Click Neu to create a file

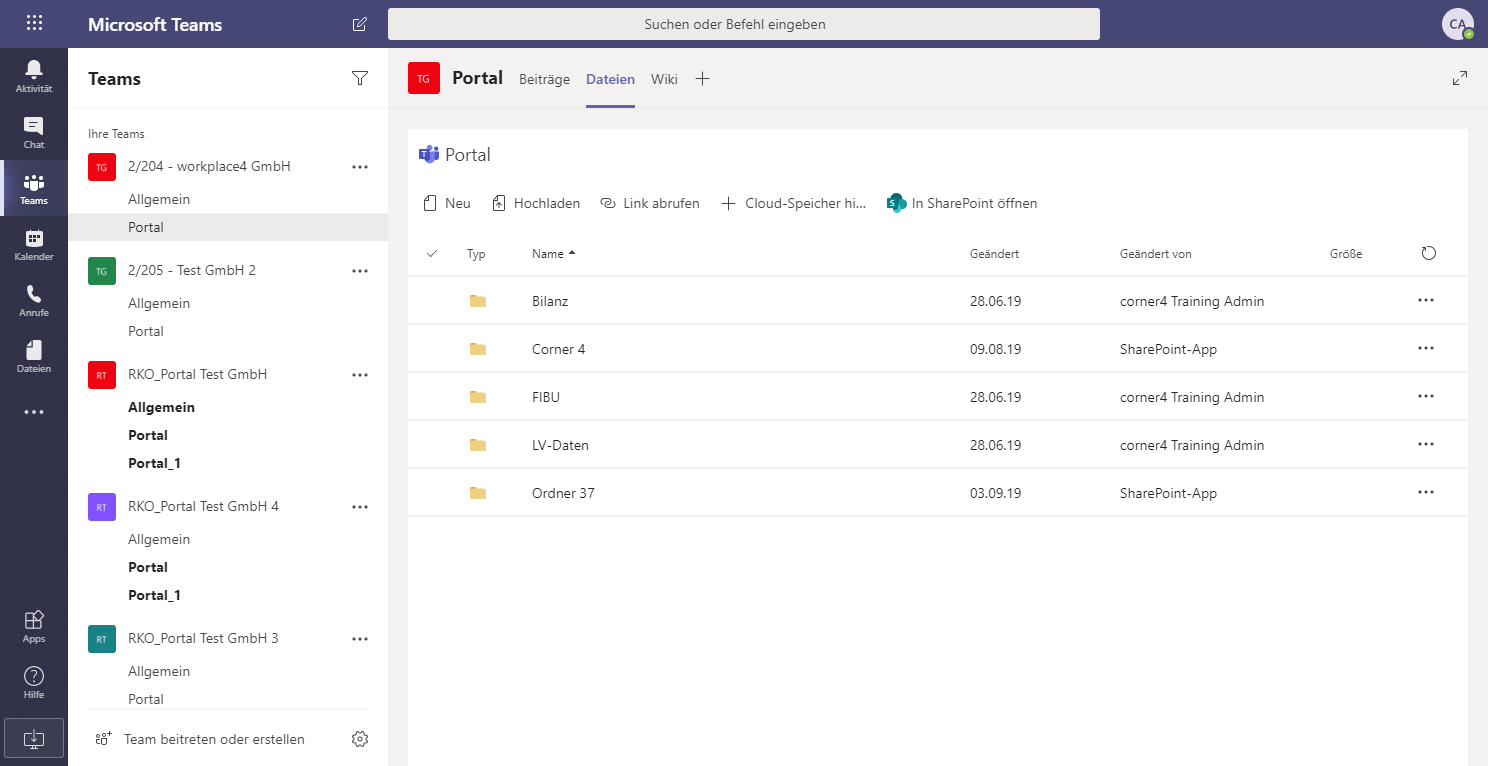click(x=447, y=203)
